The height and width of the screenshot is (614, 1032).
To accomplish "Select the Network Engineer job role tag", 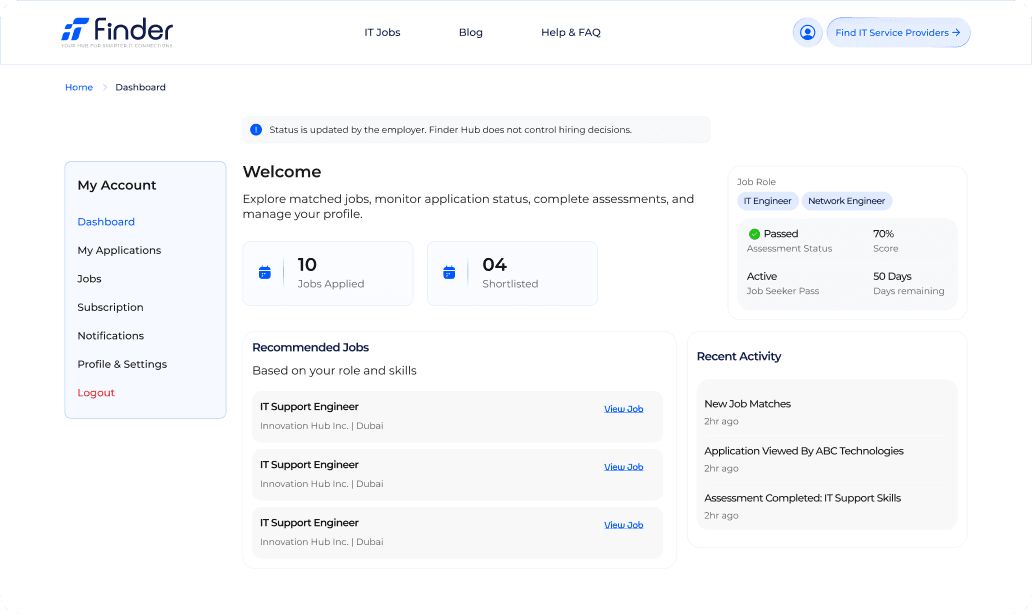I will click(x=846, y=201).
